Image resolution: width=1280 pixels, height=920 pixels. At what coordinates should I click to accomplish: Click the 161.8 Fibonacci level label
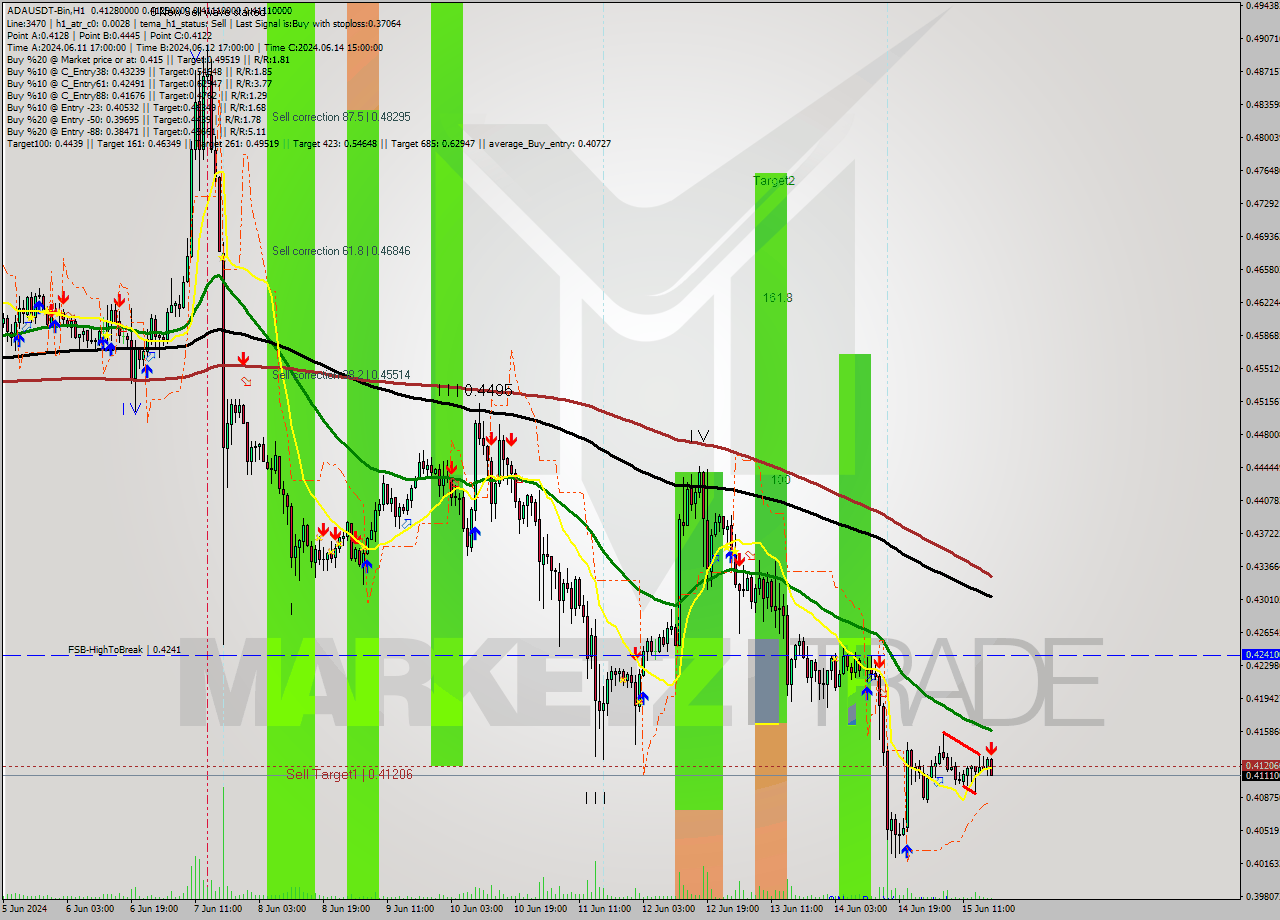tap(777, 298)
